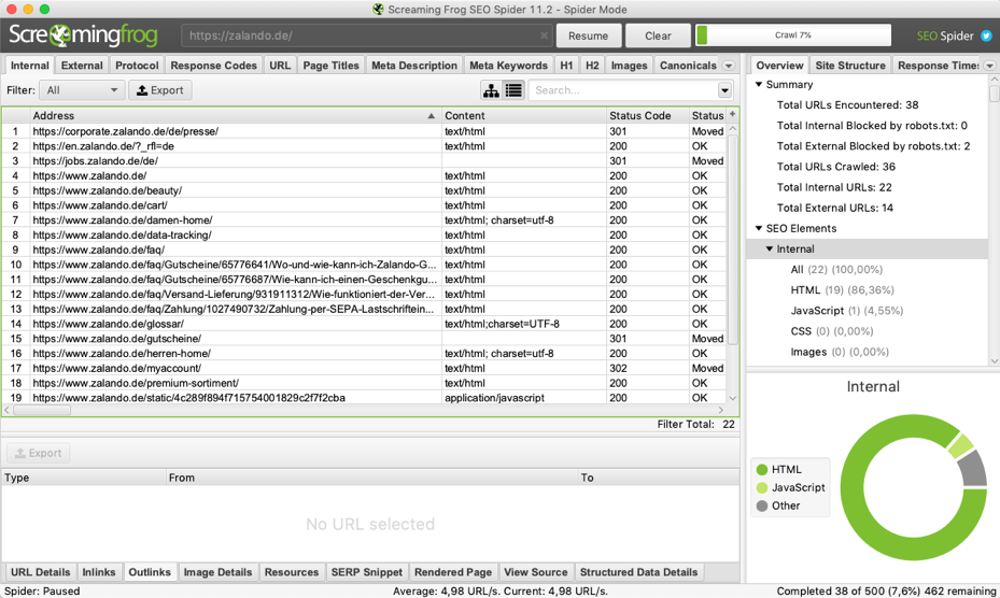
Task: Clear the URL field with the x icon
Action: [543, 36]
